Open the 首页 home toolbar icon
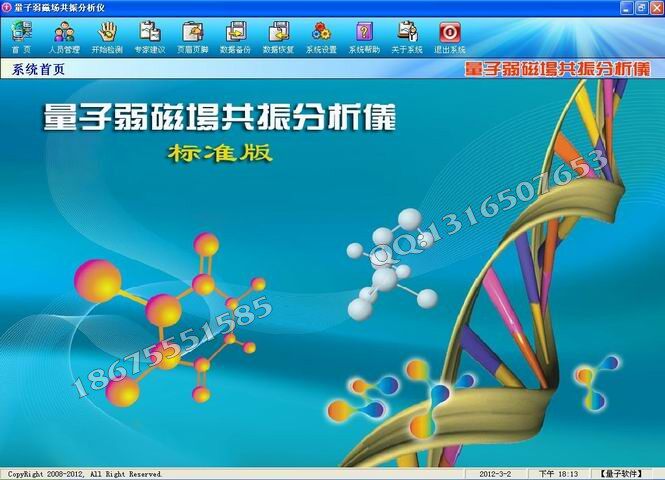 (20, 35)
